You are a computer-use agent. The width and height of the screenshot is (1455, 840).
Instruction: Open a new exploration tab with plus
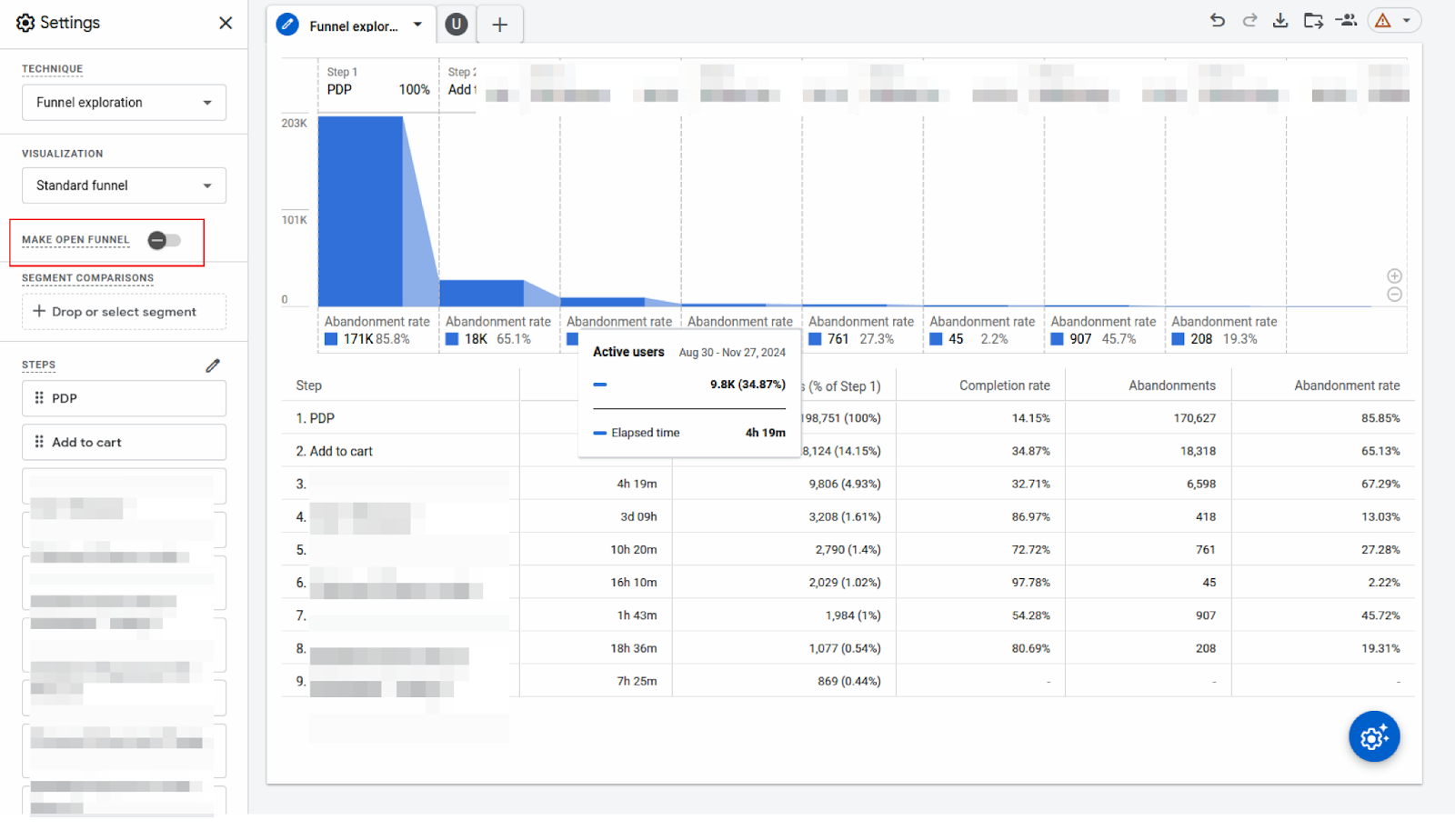click(499, 25)
